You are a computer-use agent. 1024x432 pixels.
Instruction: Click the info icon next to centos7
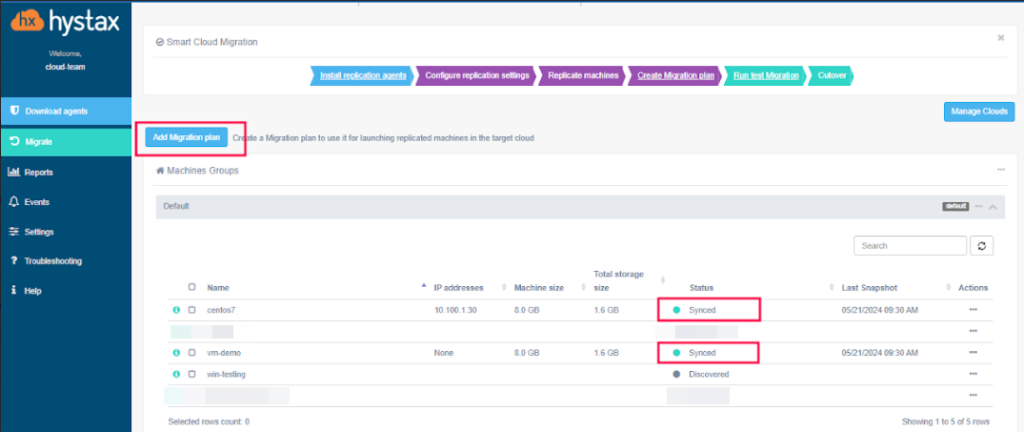(x=177, y=310)
